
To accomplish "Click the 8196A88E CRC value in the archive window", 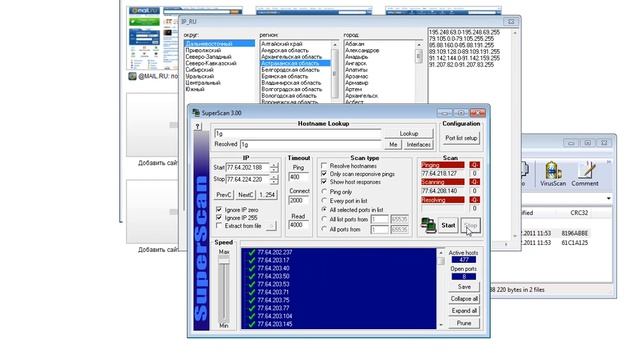I will [575, 233].
